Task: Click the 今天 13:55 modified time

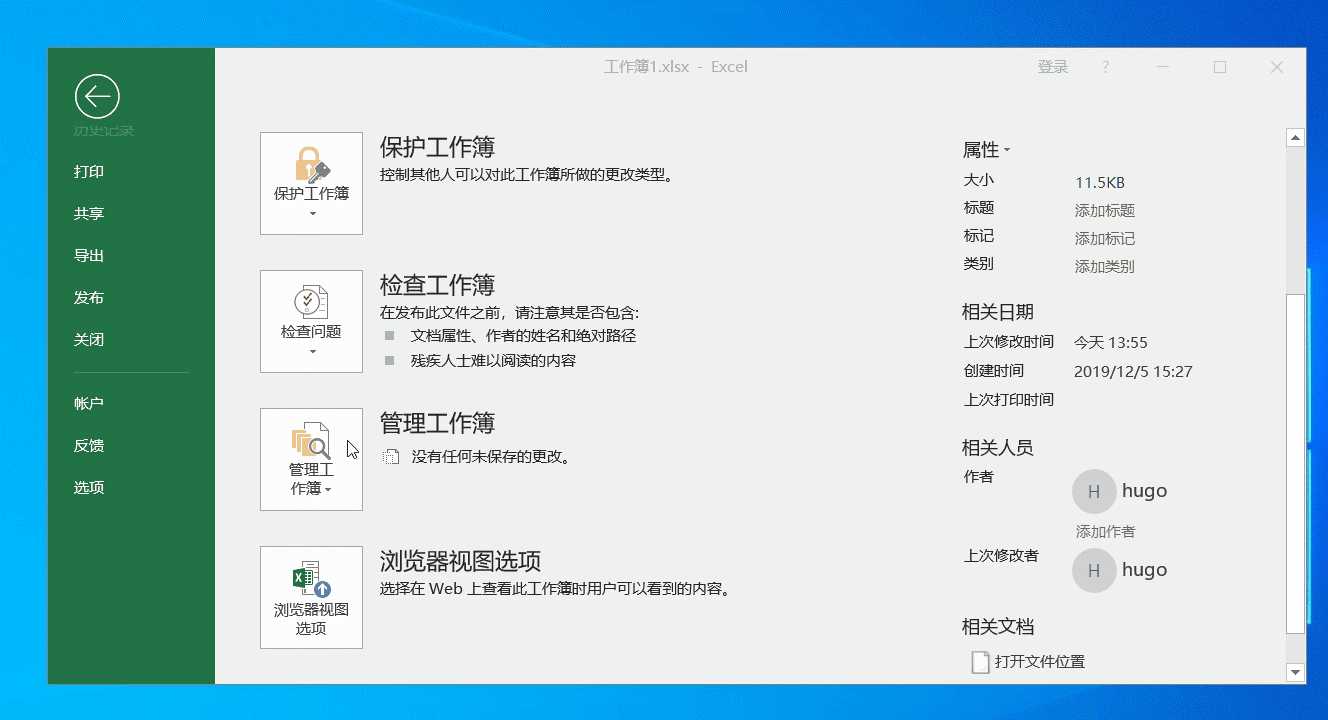Action: 1110,343
